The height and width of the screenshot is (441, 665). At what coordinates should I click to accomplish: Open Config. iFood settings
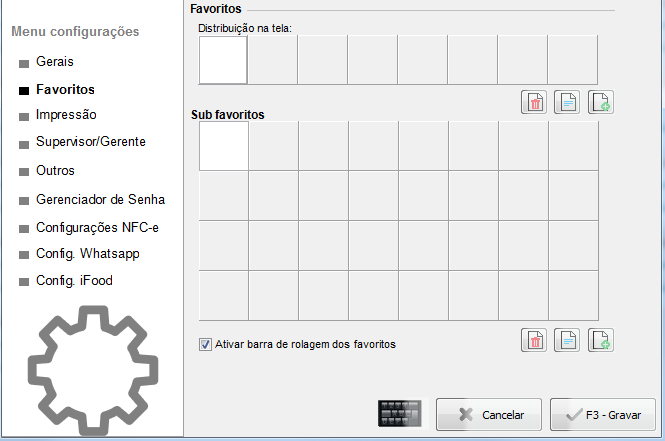point(74,281)
